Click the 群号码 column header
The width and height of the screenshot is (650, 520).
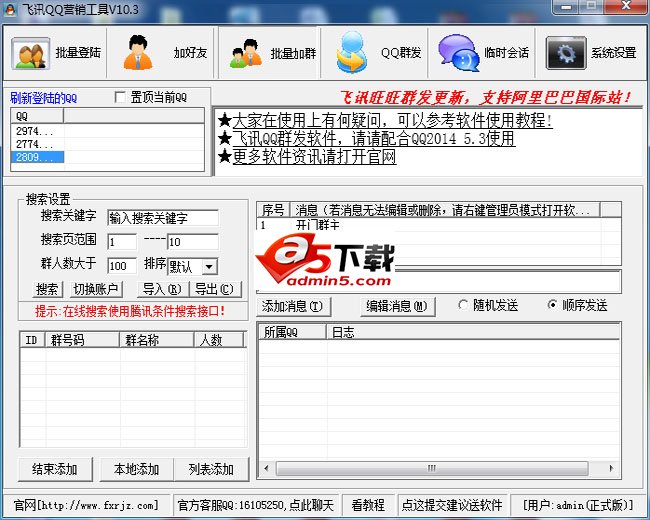pyautogui.click(x=82, y=340)
